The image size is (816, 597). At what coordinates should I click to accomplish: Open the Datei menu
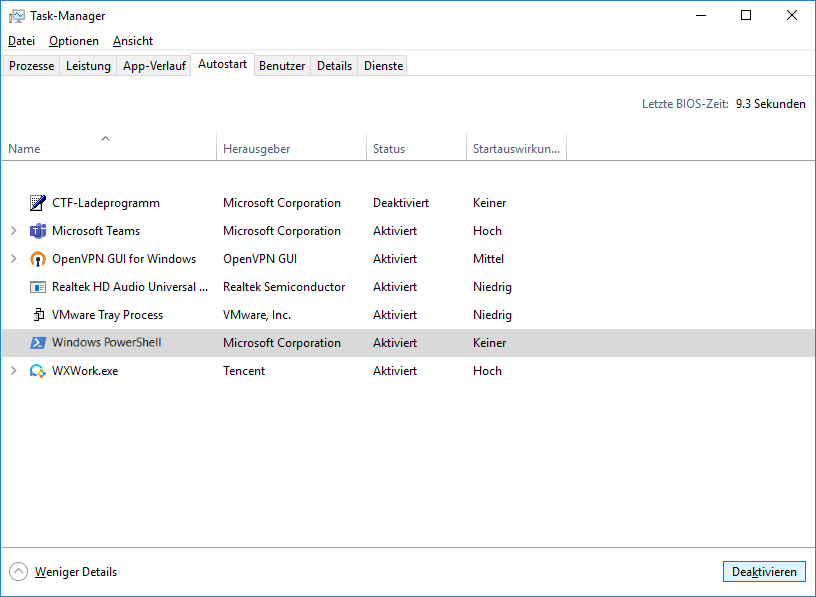(21, 41)
